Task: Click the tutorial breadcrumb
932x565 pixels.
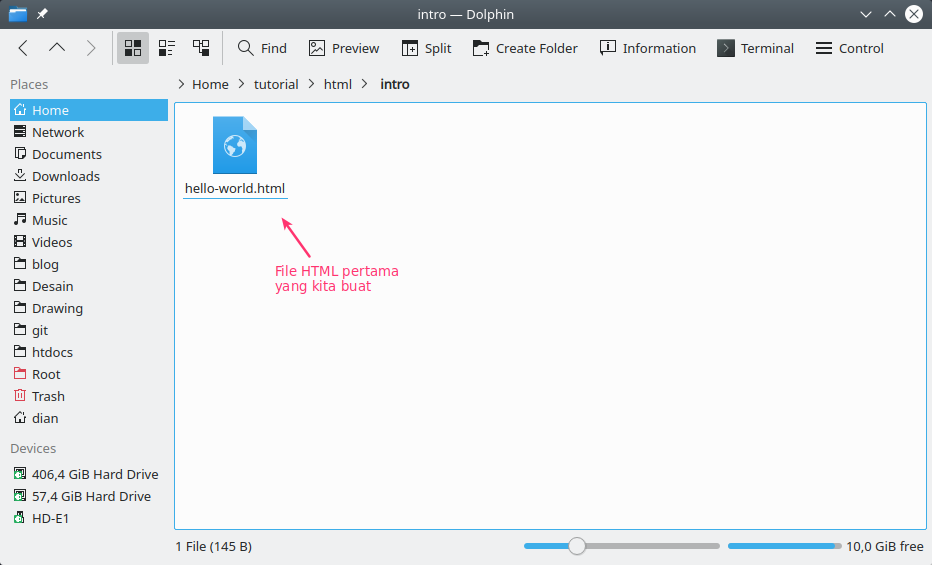Action: [x=276, y=84]
